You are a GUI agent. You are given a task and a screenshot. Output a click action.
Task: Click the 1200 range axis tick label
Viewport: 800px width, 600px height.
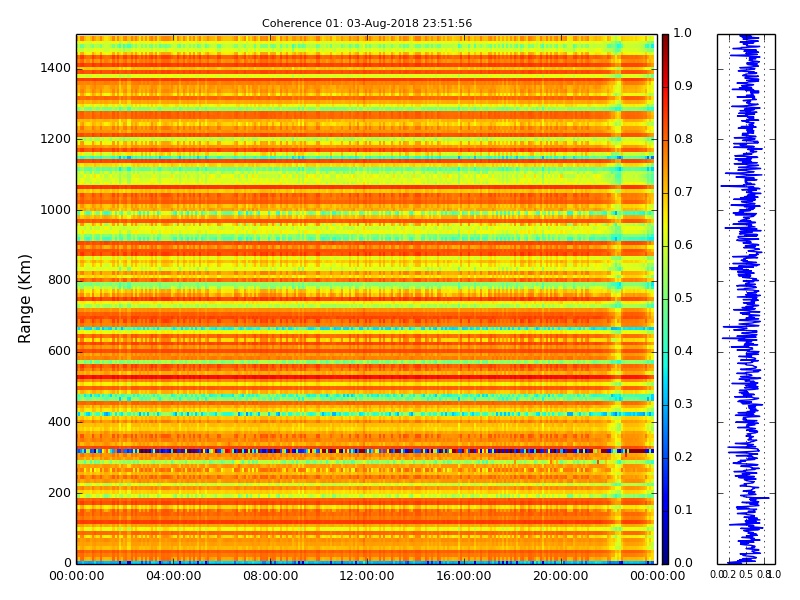56,139
